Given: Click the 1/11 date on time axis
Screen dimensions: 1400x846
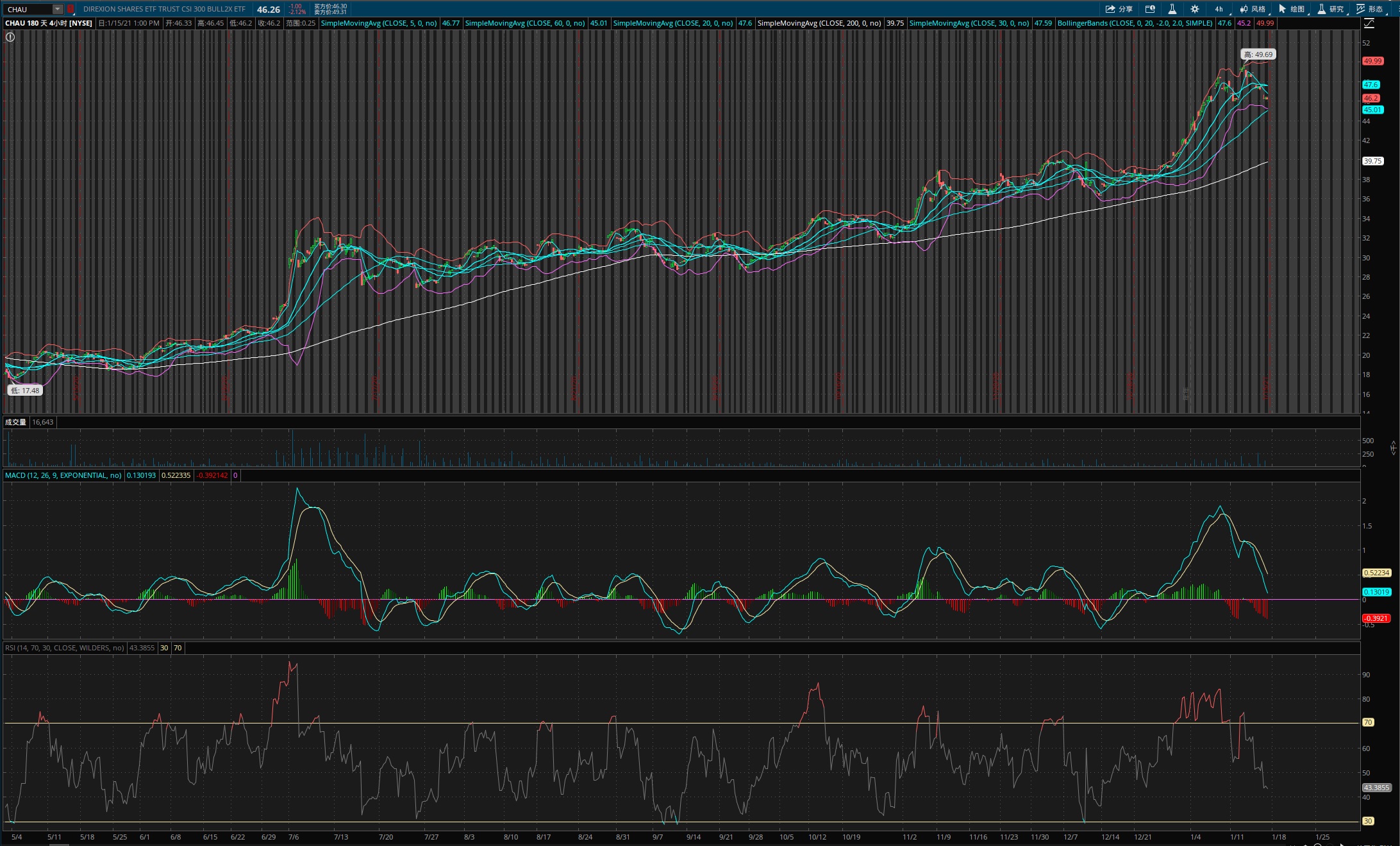Looking at the screenshot, I should coord(1237,837).
